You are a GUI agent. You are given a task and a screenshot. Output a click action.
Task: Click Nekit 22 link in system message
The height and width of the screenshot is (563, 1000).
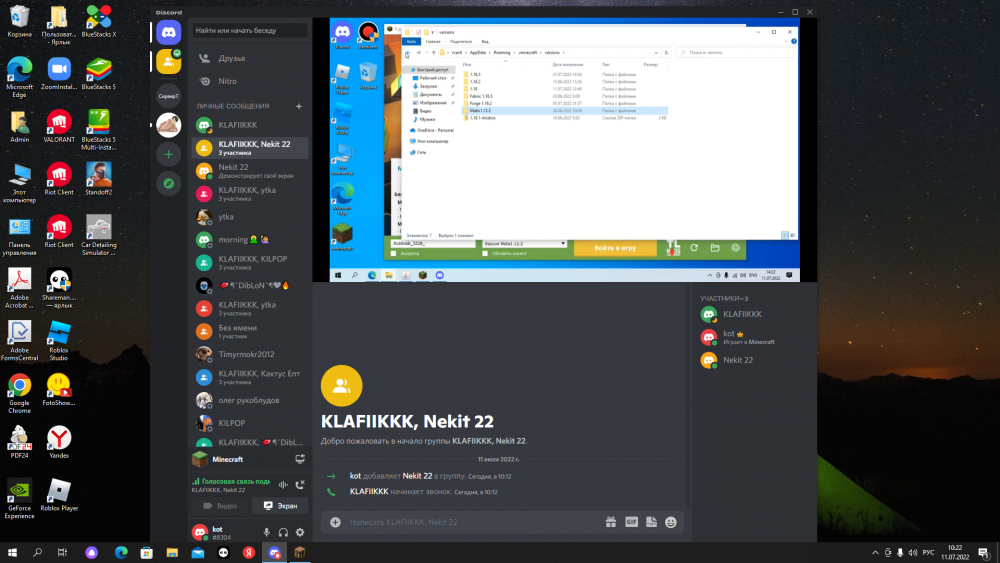(x=417, y=476)
